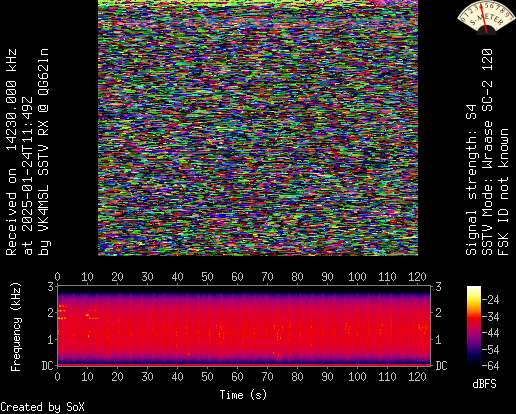This screenshot has height=414, width=516.
Task: Click the 2 kHz tick on right axis
Action: coord(438,313)
